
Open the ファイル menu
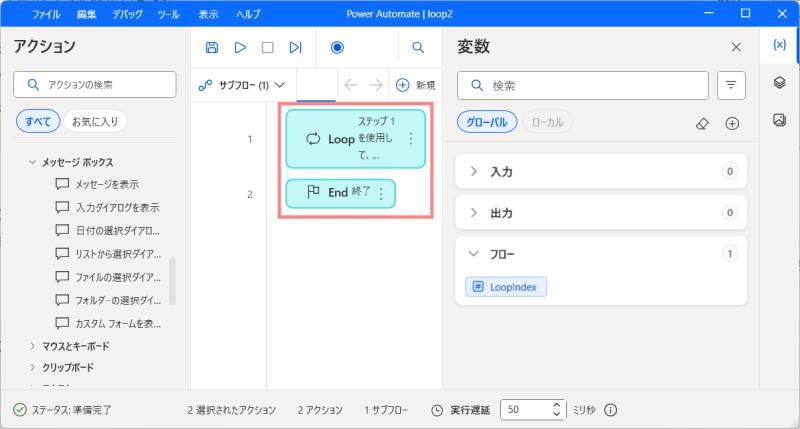pos(46,15)
